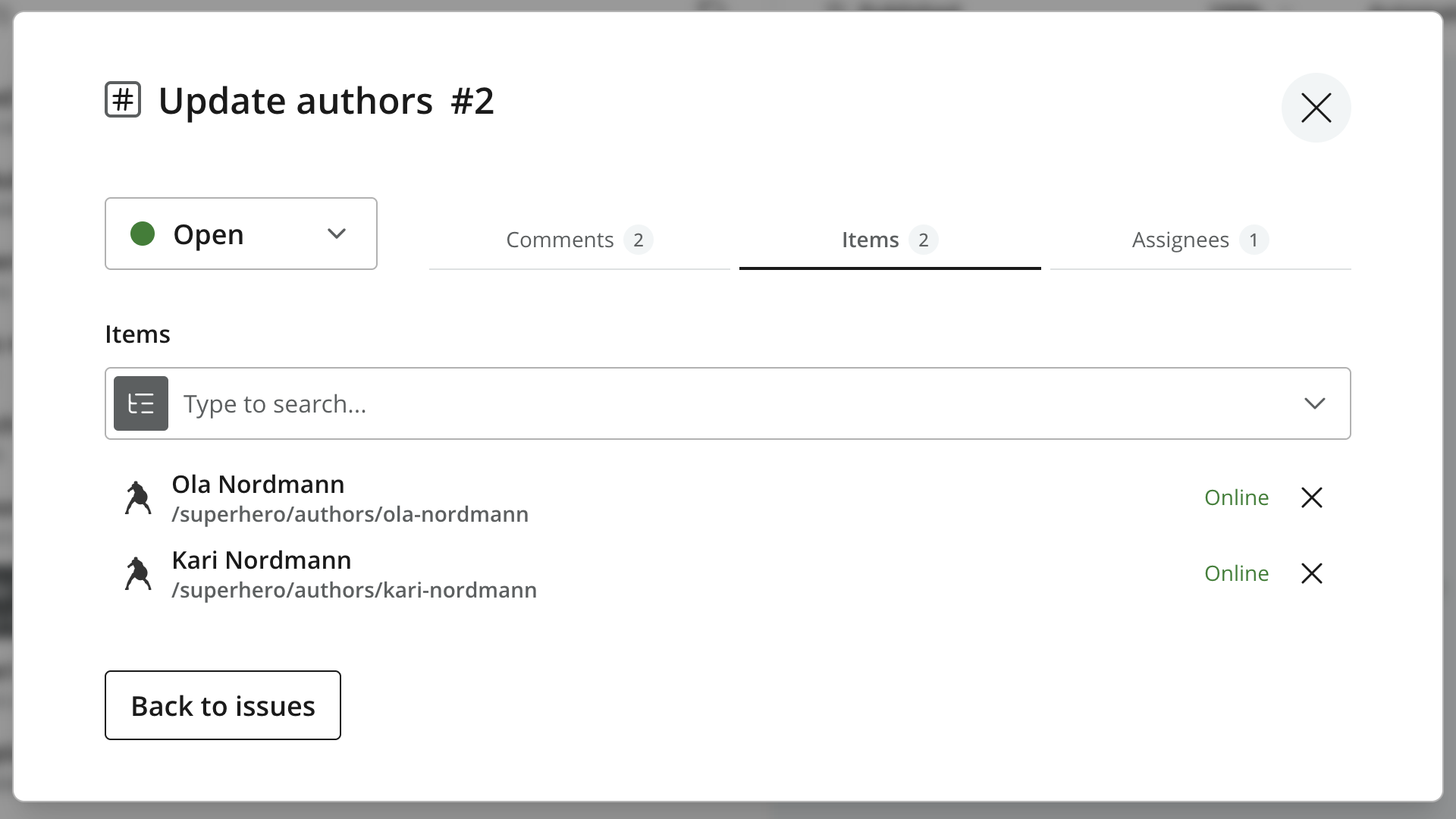Open the Assignees tab

pyautogui.click(x=1200, y=240)
